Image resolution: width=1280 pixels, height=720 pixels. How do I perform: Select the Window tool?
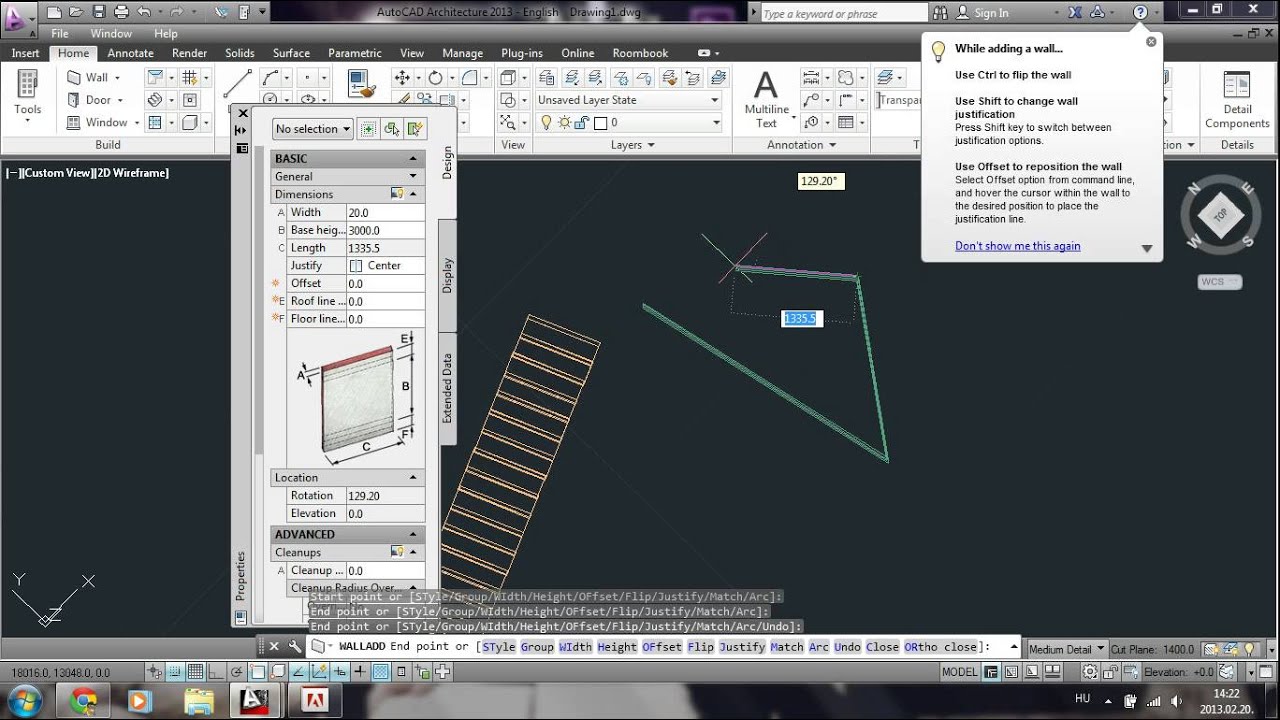(96, 122)
